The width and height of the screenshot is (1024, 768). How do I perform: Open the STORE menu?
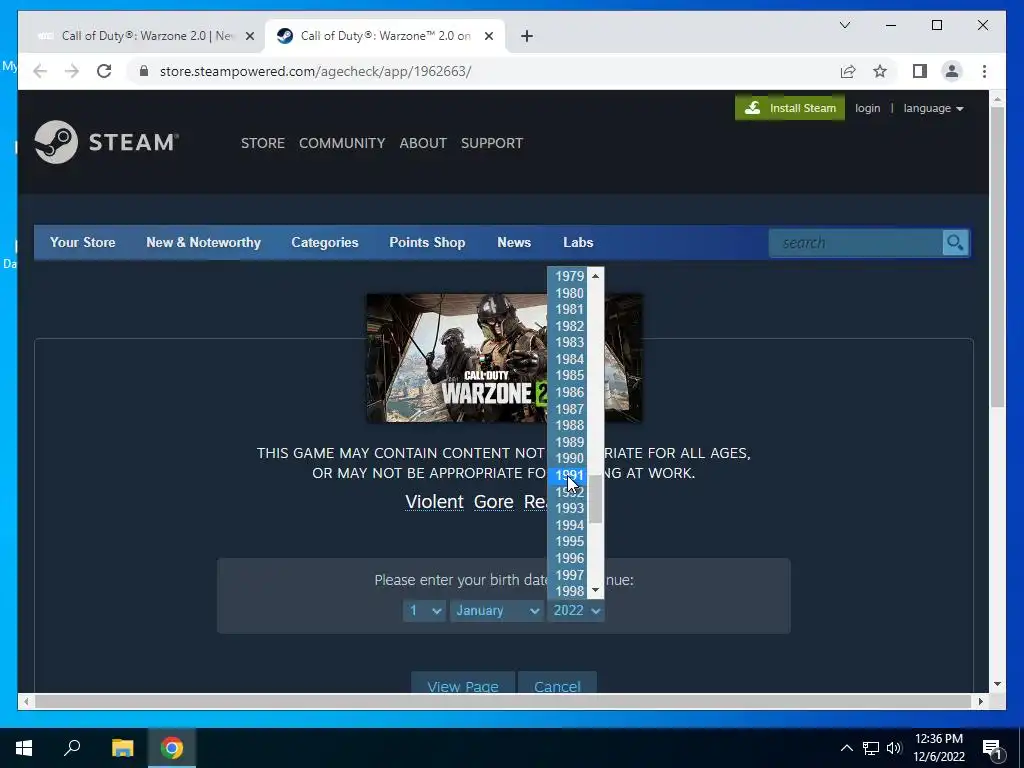pyautogui.click(x=263, y=143)
